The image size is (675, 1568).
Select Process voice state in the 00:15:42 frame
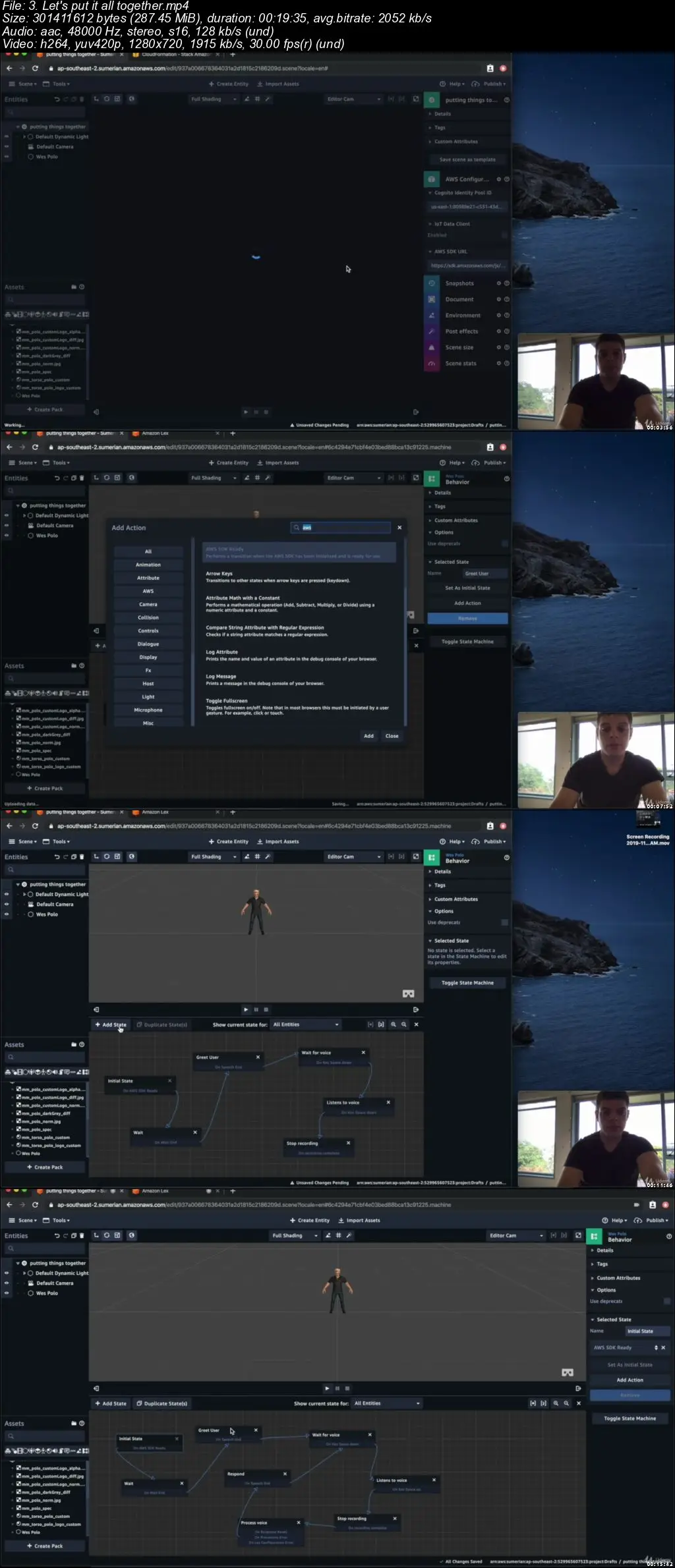point(271,1532)
